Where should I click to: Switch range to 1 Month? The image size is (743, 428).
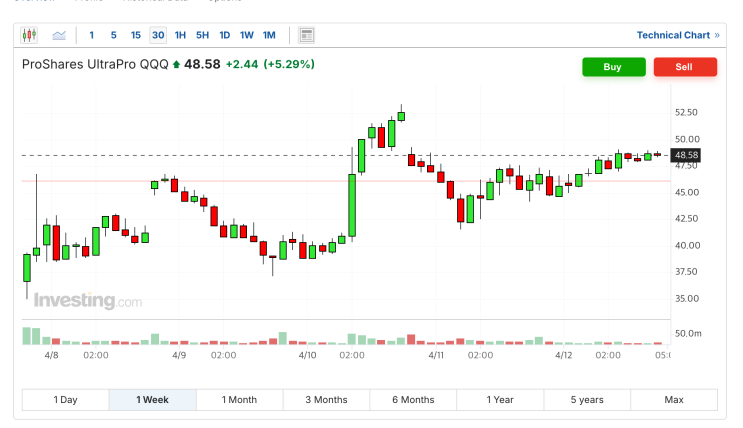(239, 400)
